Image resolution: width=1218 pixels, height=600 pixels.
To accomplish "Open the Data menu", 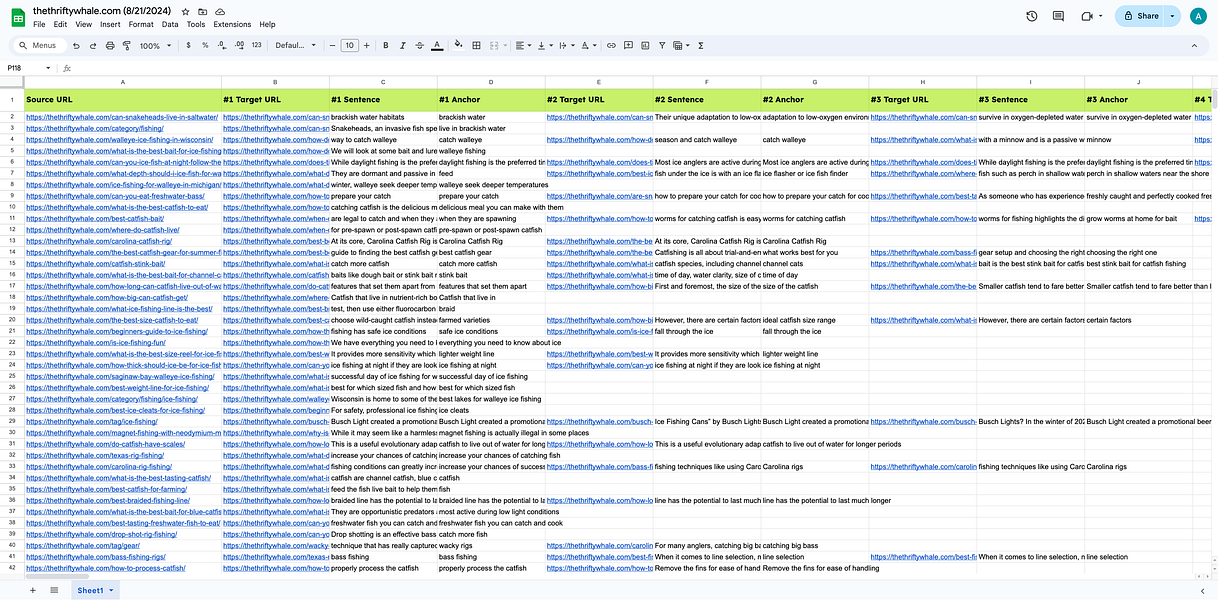I will coord(171,24).
